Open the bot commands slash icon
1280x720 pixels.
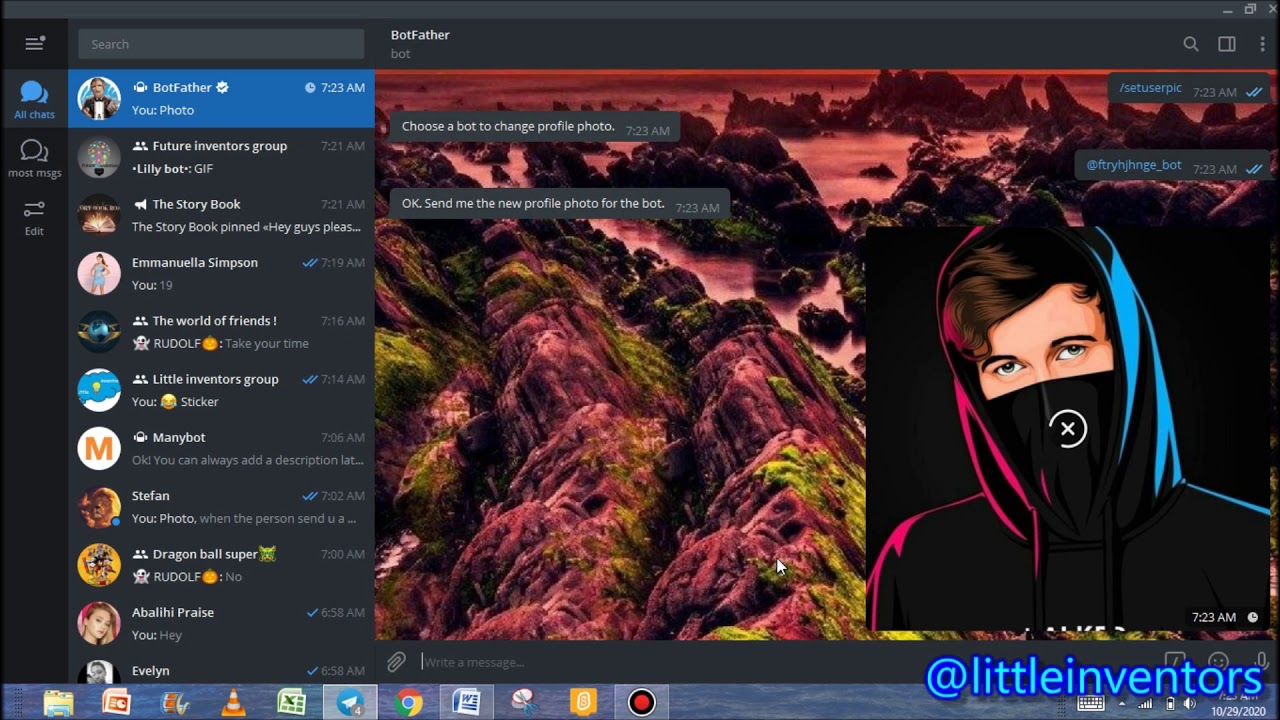[1175, 661]
